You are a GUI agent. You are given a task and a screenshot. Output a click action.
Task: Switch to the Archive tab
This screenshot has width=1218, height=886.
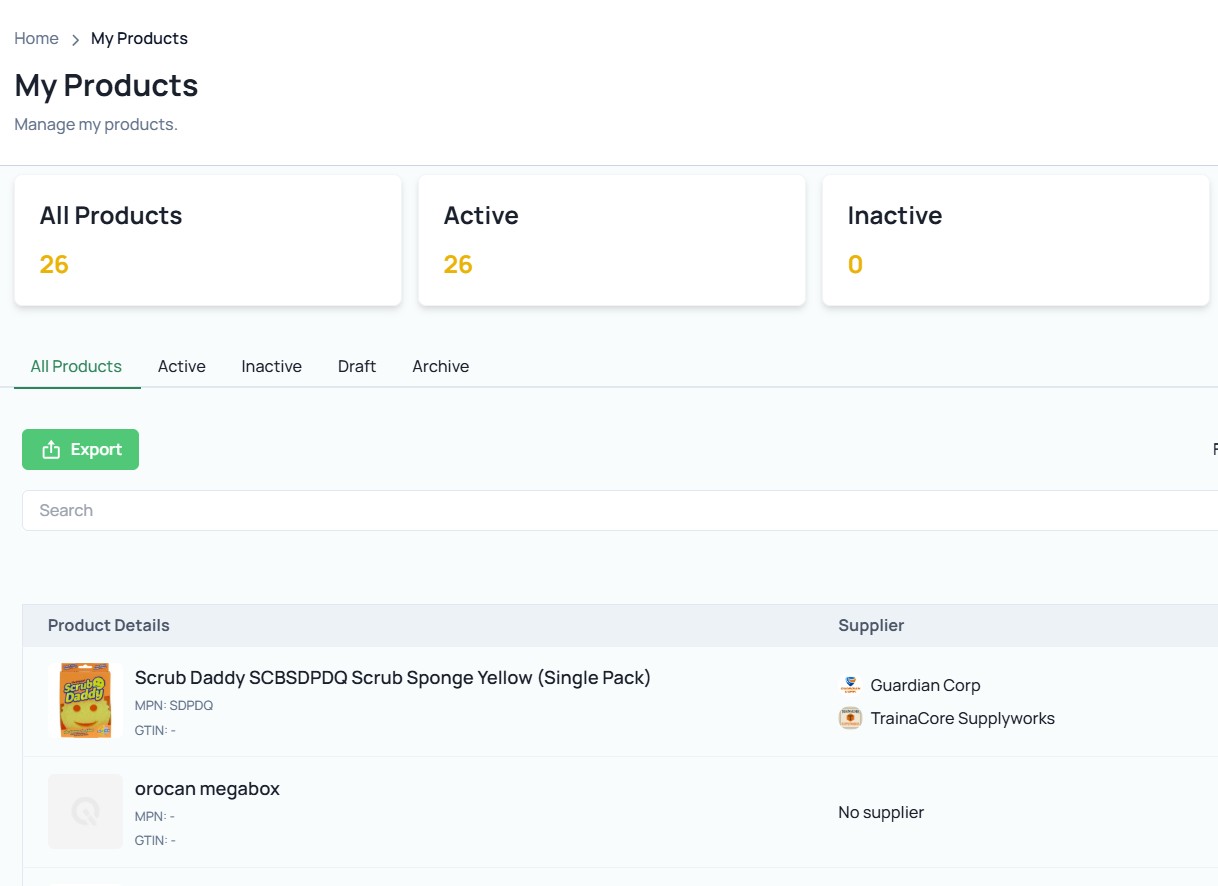point(441,366)
